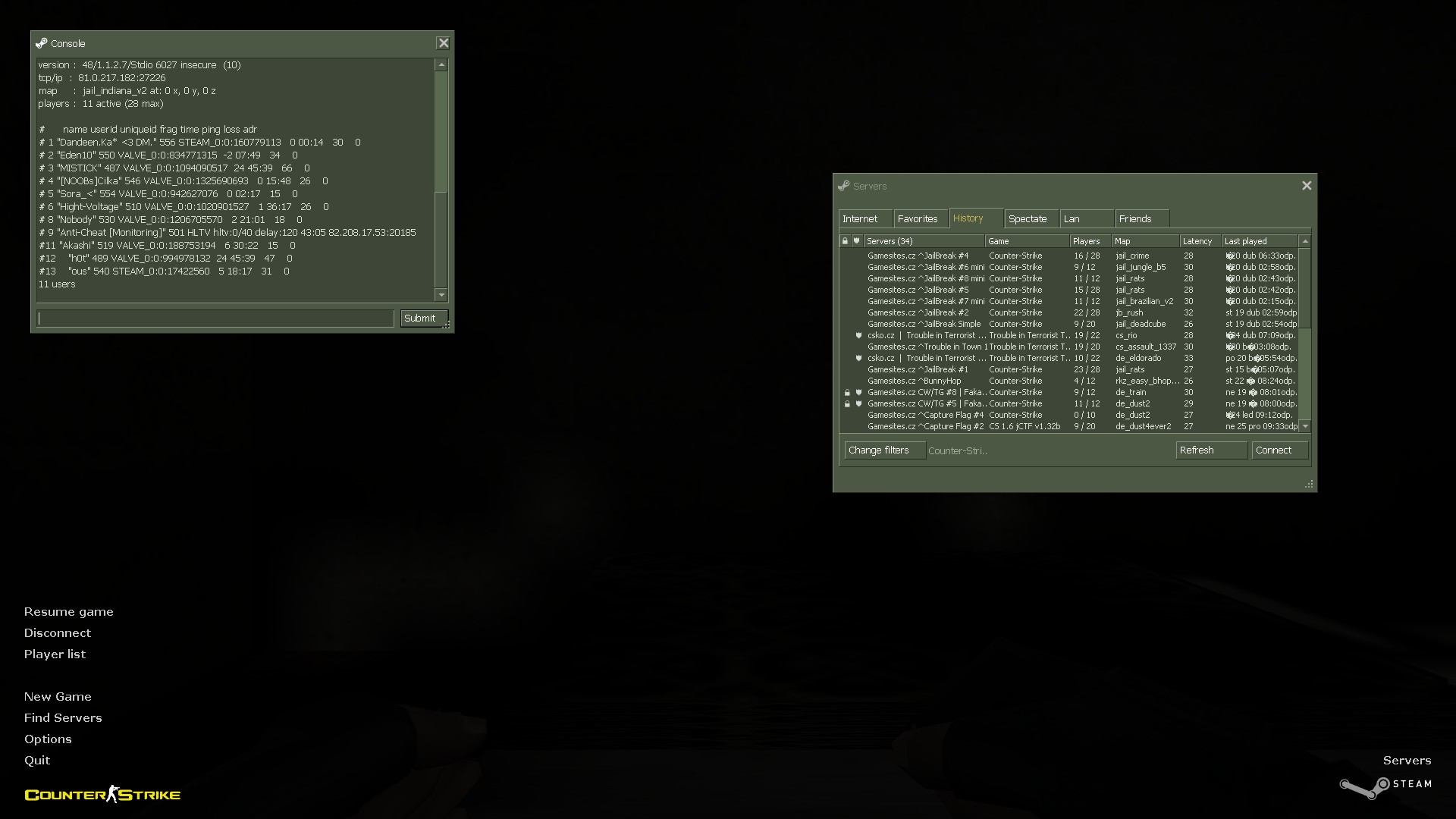The width and height of the screenshot is (1456, 819).
Task: Click the VAC shield column header icon
Action: pos(857,241)
